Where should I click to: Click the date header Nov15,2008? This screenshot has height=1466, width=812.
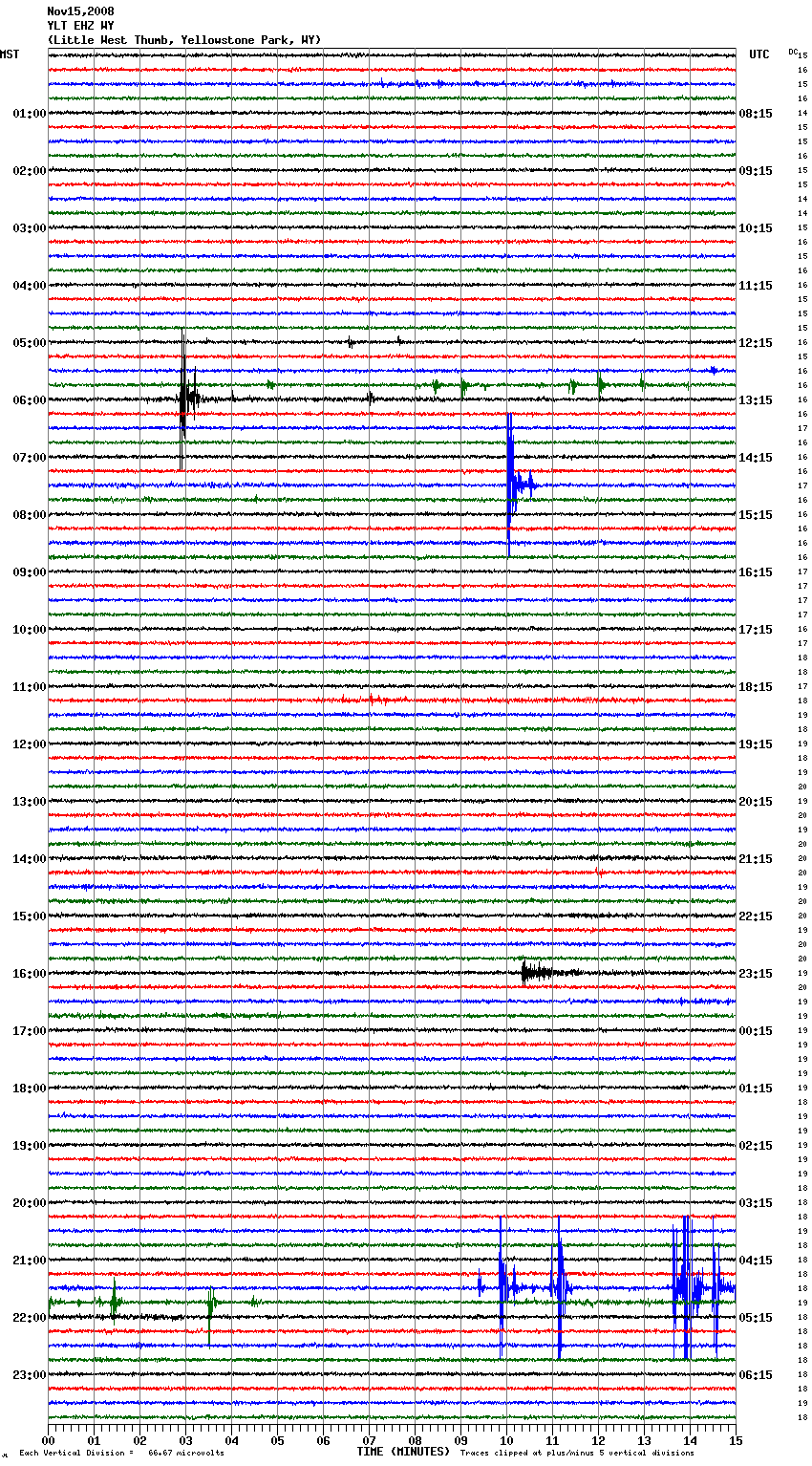tap(80, 11)
